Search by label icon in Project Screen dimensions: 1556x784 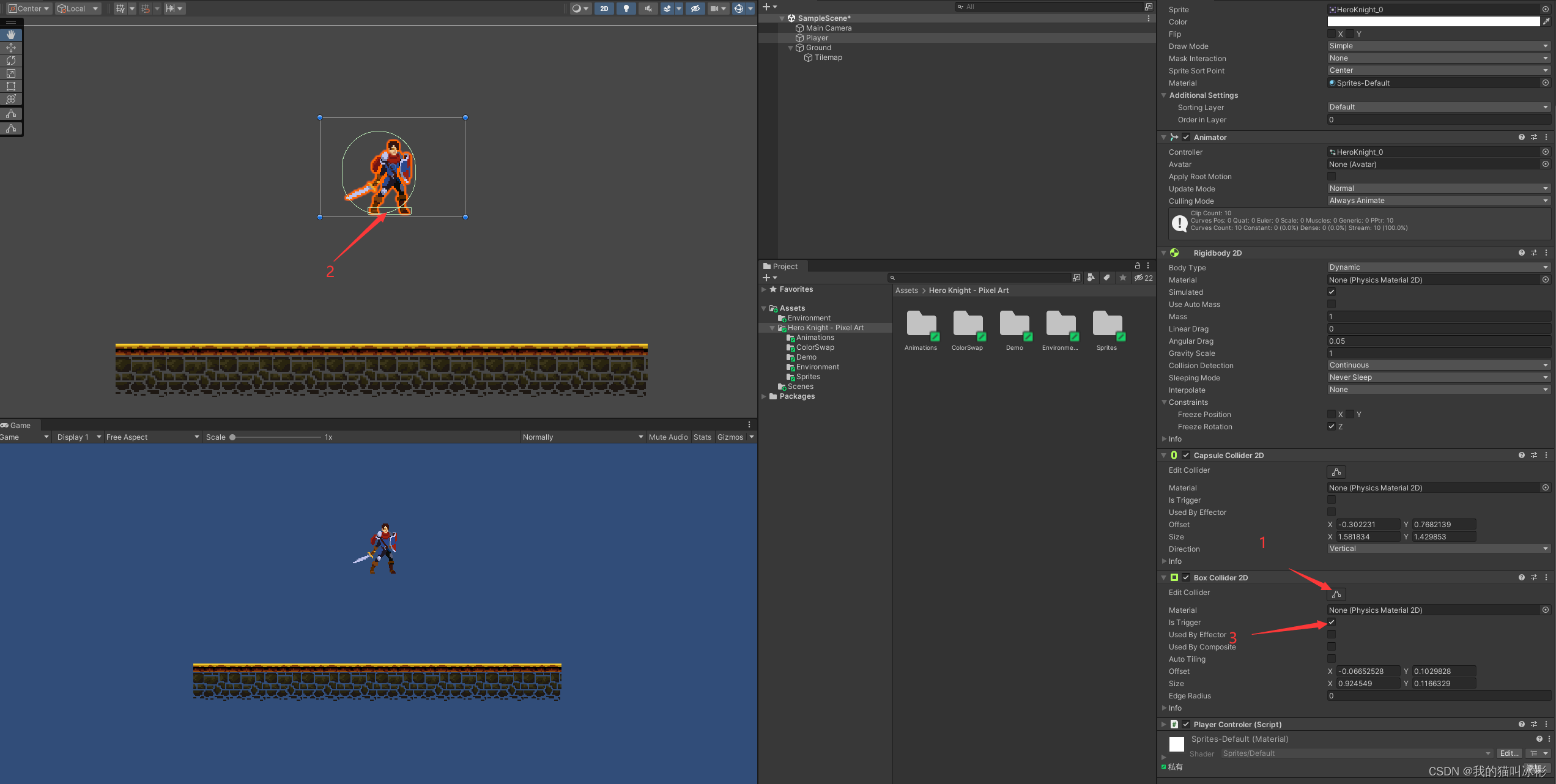pyautogui.click(x=1106, y=278)
